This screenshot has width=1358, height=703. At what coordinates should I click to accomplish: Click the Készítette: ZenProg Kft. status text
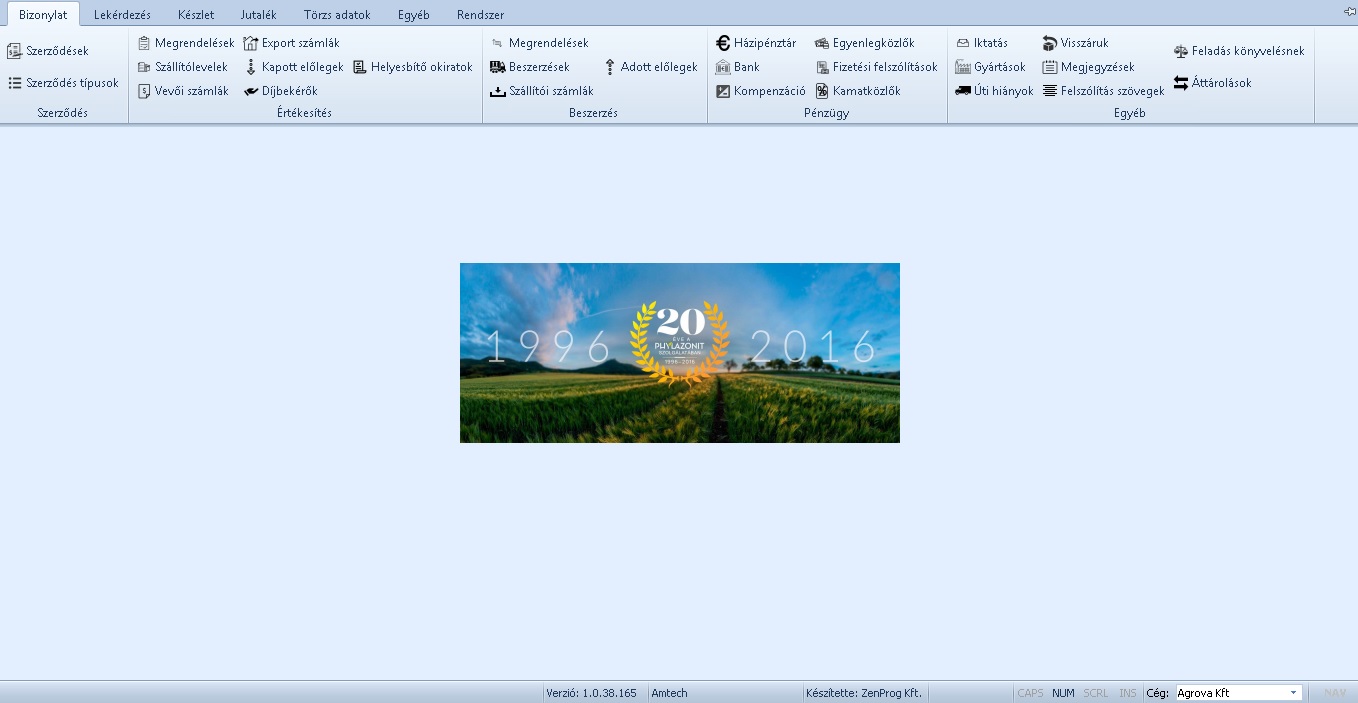(x=864, y=693)
